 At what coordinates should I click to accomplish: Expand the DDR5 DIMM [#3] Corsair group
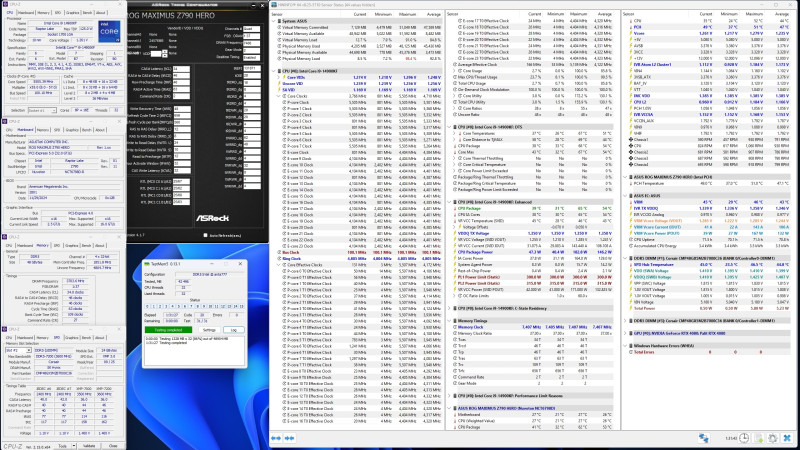(626, 321)
